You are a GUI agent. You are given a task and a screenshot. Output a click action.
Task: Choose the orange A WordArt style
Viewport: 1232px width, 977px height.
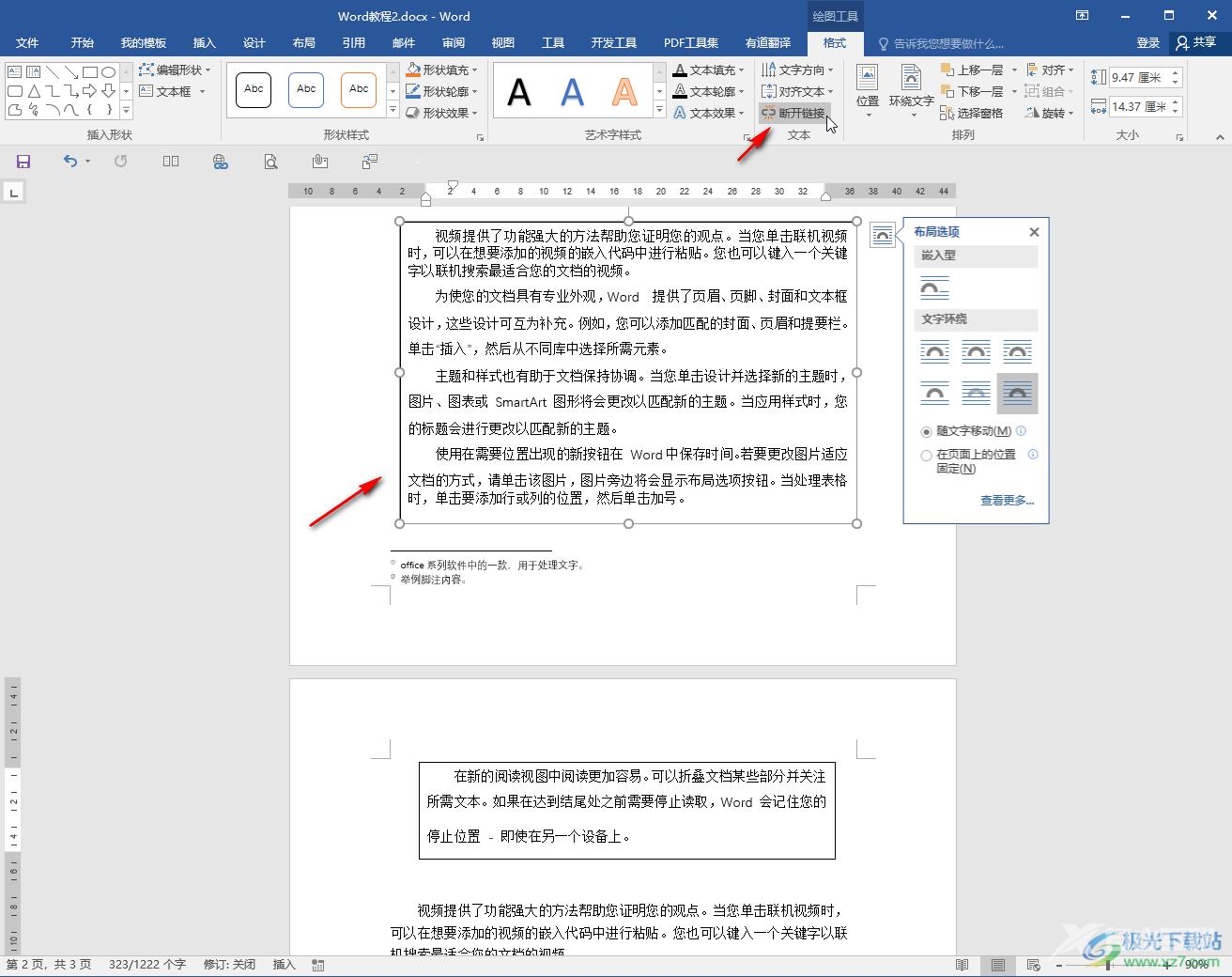(624, 92)
